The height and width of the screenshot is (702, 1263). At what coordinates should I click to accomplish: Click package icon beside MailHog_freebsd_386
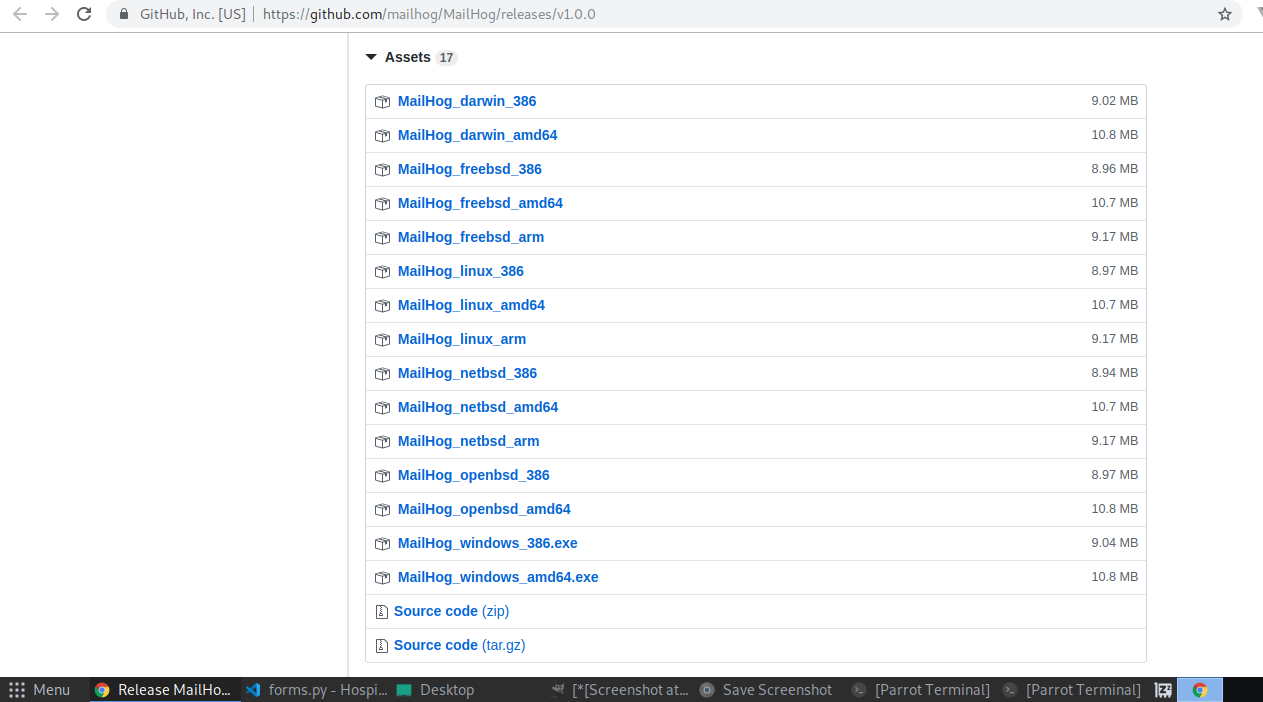pyautogui.click(x=382, y=170)
